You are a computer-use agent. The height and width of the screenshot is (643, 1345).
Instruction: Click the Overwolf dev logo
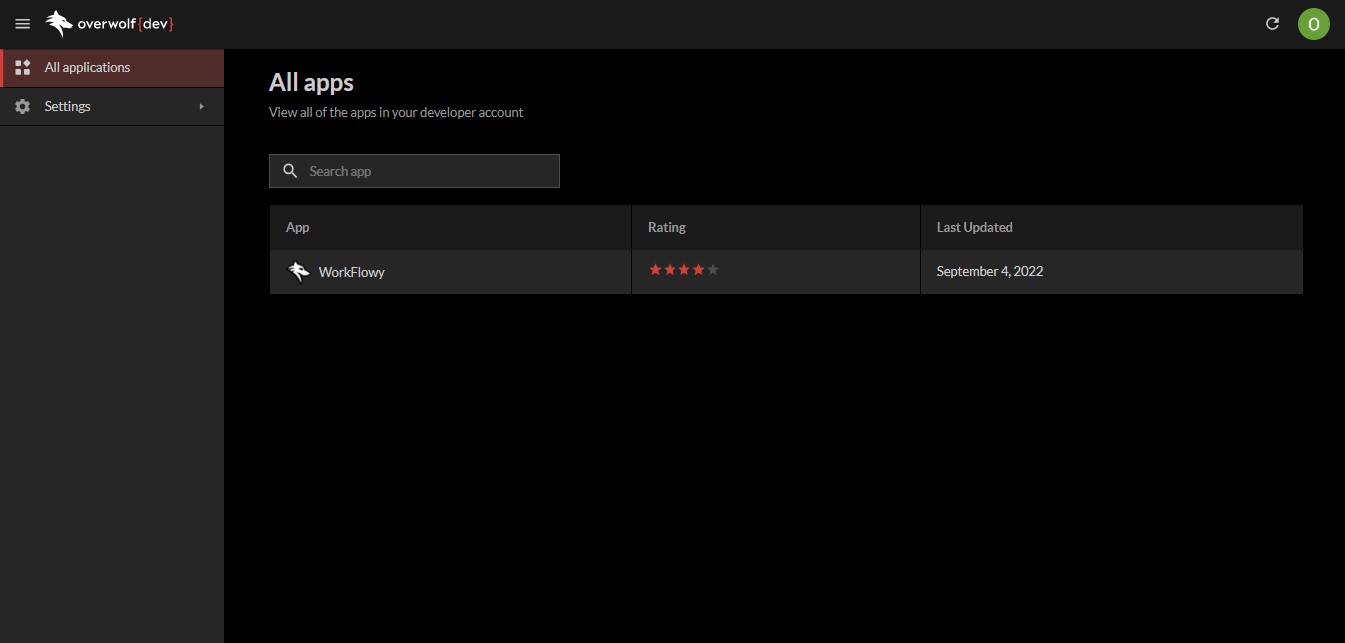tap(110, 24)
